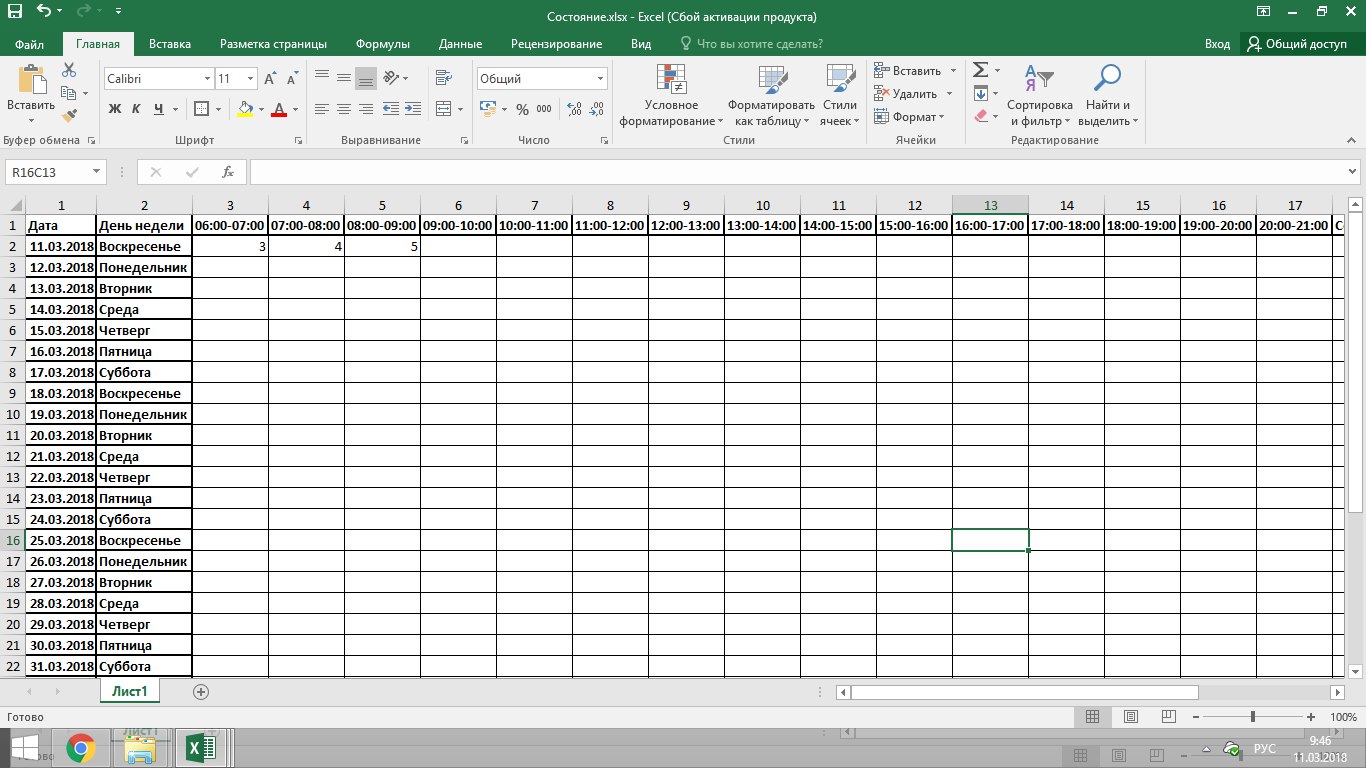Image resolution: width=1366 pixels, height=768 pixels.
Task: Open borders dropdown arrow
Action: pos(217,109)
